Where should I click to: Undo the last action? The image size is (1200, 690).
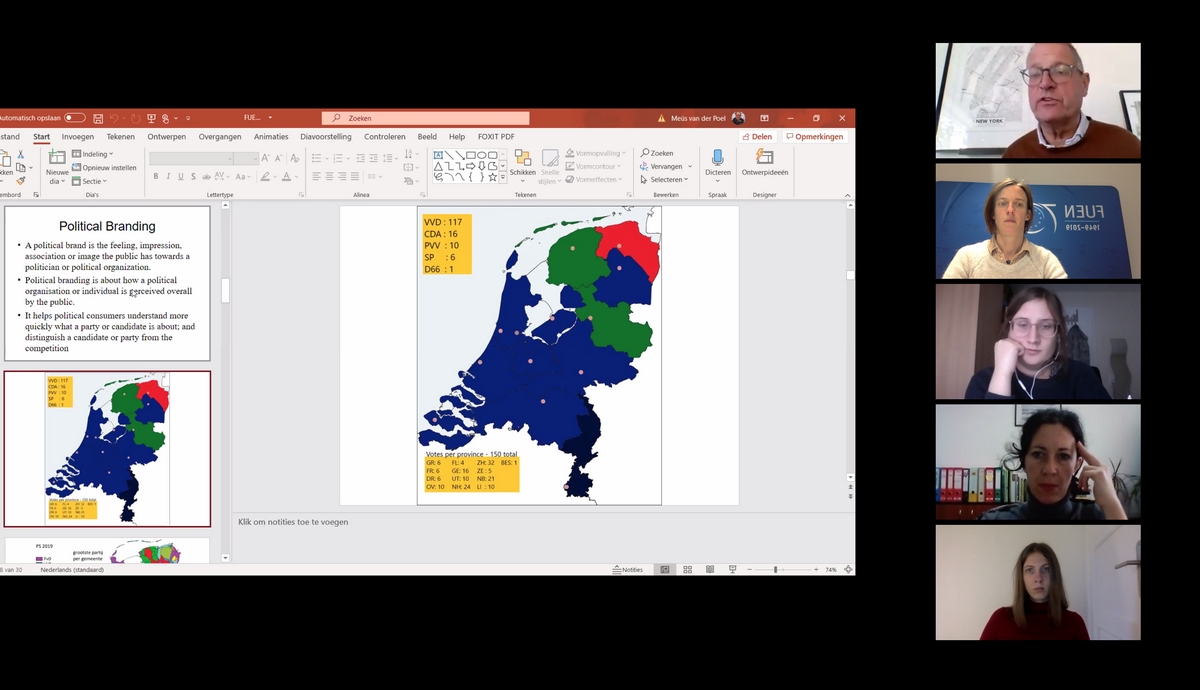pyautogui.click(x=114, y=118)
